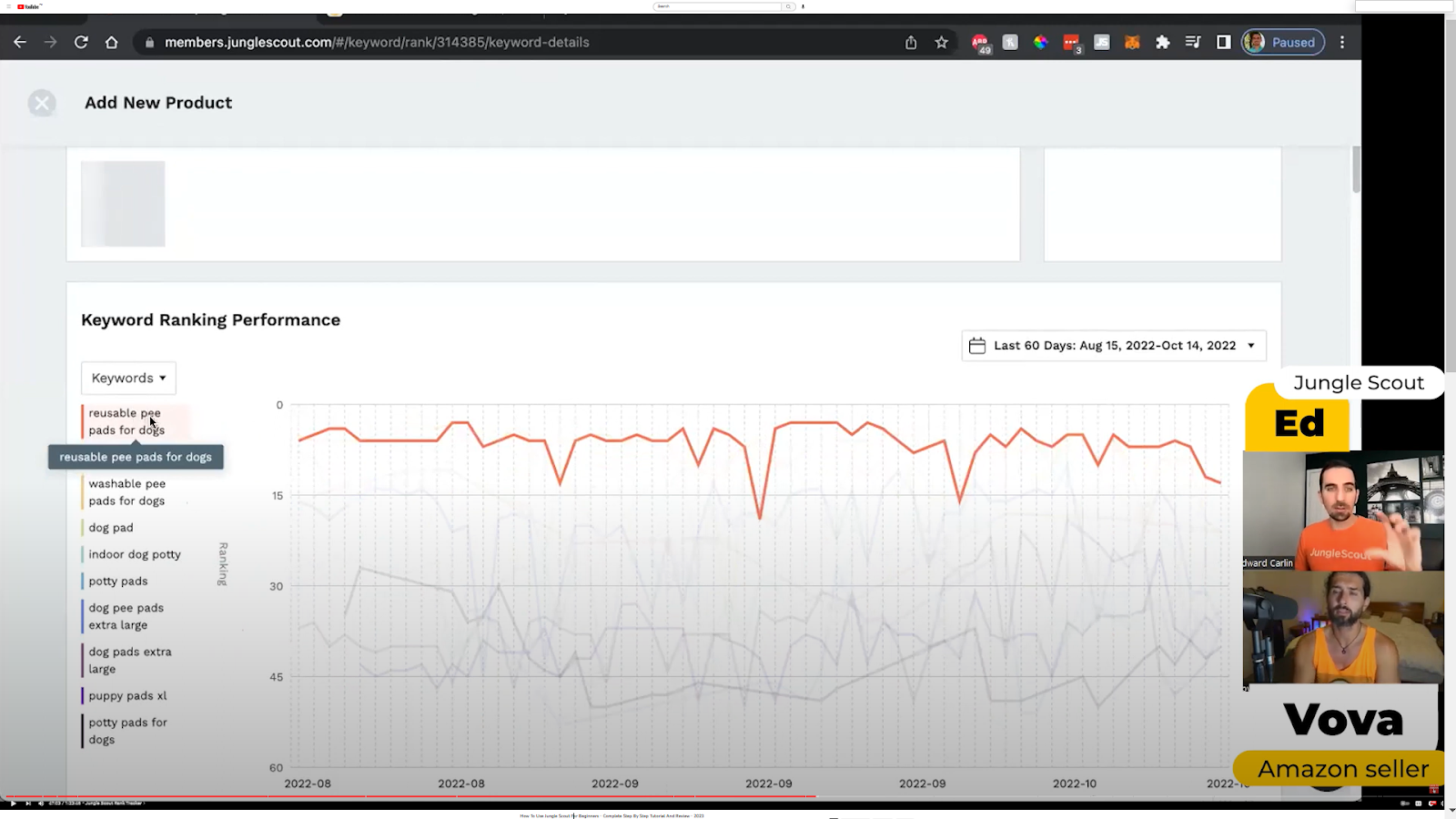Image resolution: width=1456 pixels, height=819 pixels.
Task: Close the Add New Product panel
Action: [x=42, y=103]
